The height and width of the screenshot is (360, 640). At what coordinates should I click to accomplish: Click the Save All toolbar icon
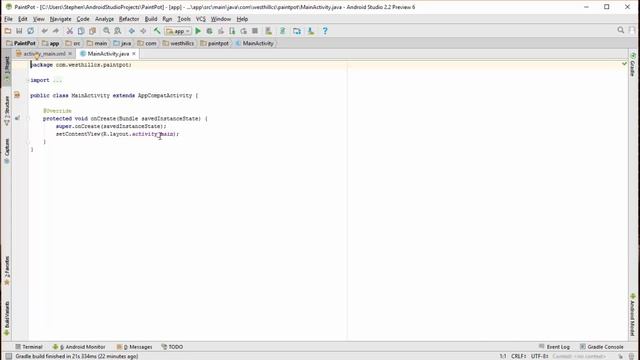click(x=19, y=31)
